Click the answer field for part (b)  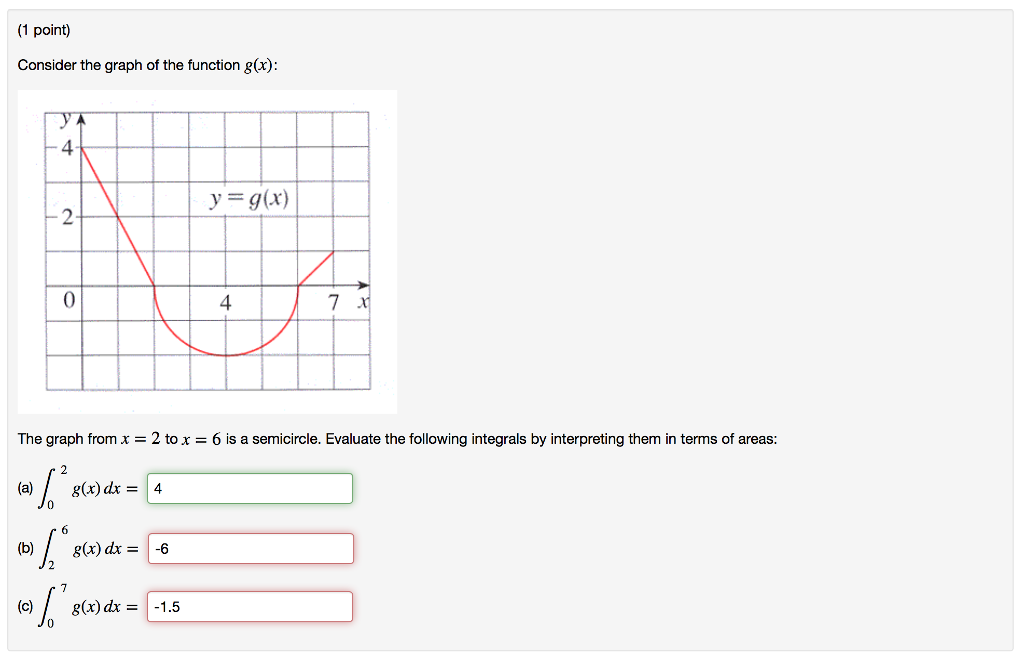(249, 548)
